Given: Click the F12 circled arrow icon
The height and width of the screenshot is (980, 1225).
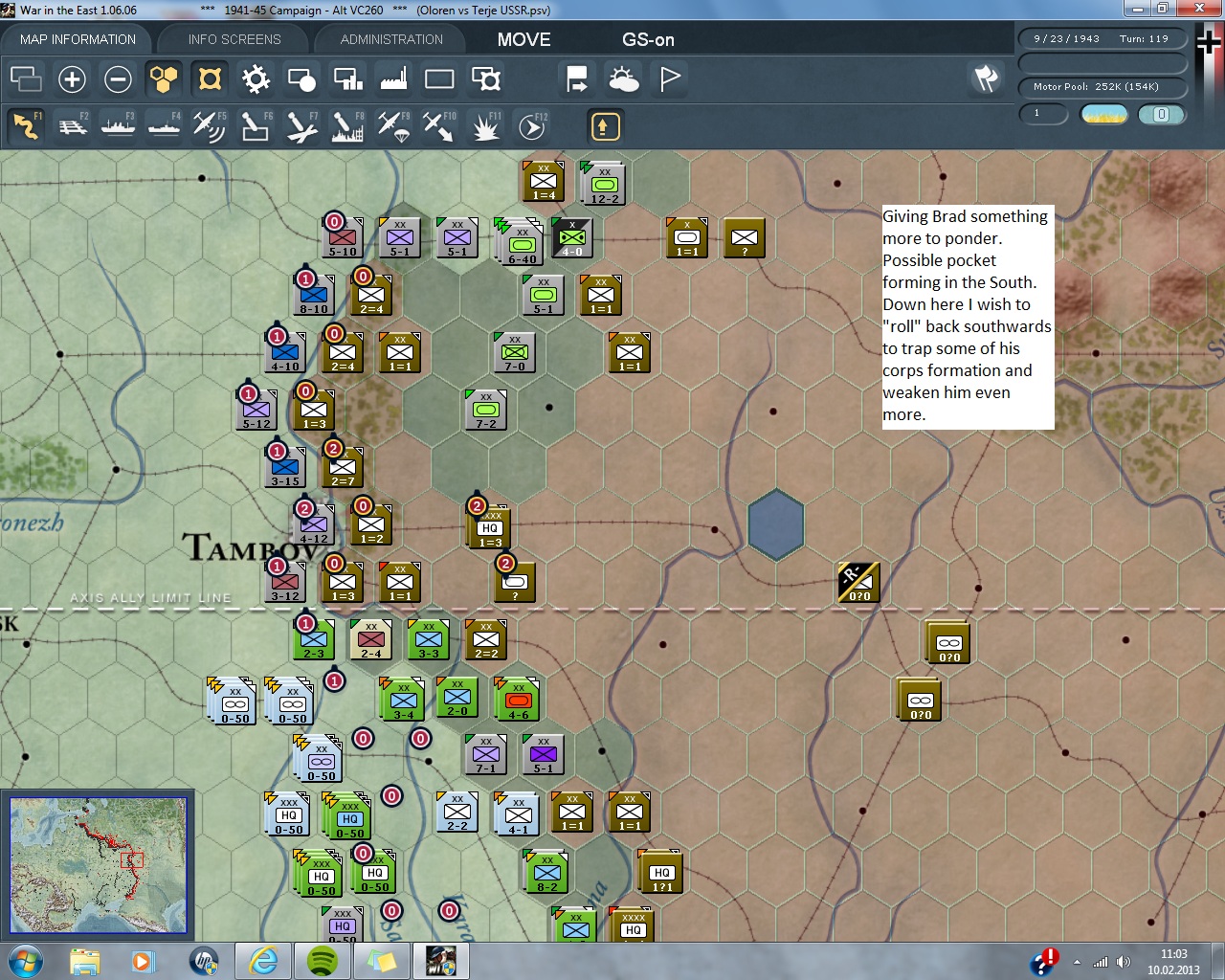Looking at the screenshot, I should coord(531,125).
